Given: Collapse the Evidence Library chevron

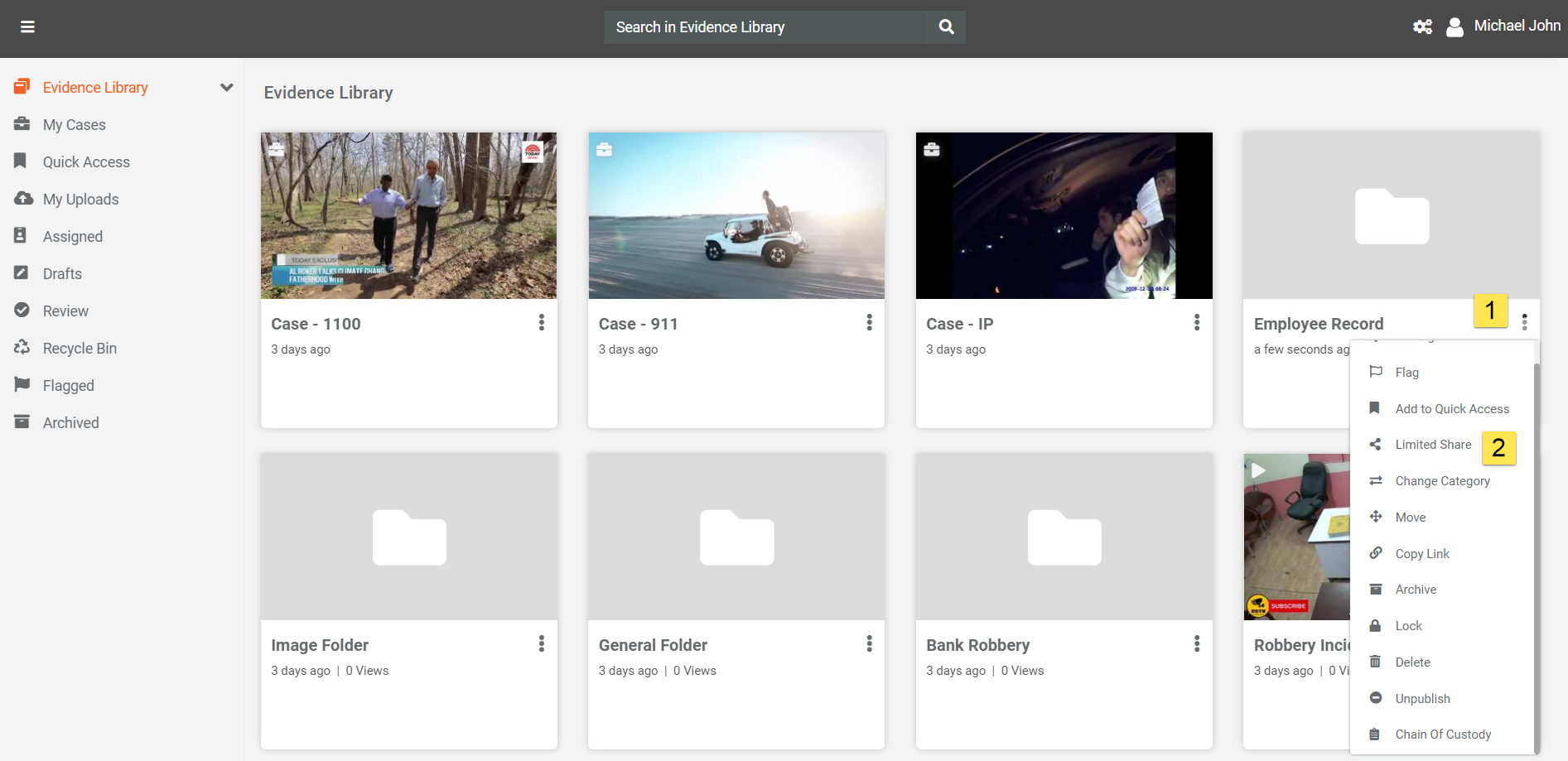Looking at the screenshot, I should pos(226,88).
